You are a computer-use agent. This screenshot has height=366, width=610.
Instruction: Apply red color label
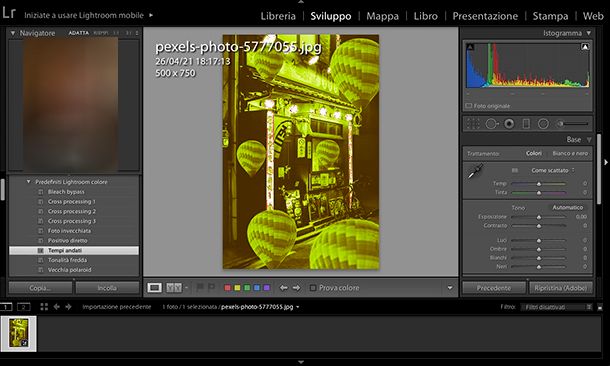click(228, 288)
